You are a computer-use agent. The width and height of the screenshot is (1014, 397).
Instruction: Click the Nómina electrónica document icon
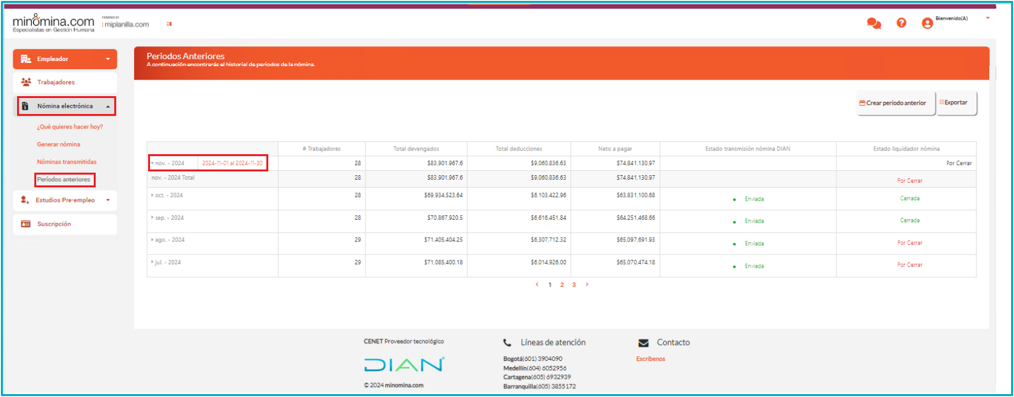pyautogui.click(x=25, y=106)
